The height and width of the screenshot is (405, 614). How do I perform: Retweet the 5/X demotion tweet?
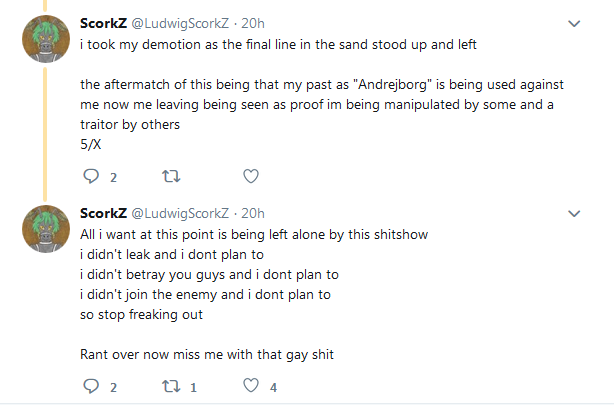171,176
